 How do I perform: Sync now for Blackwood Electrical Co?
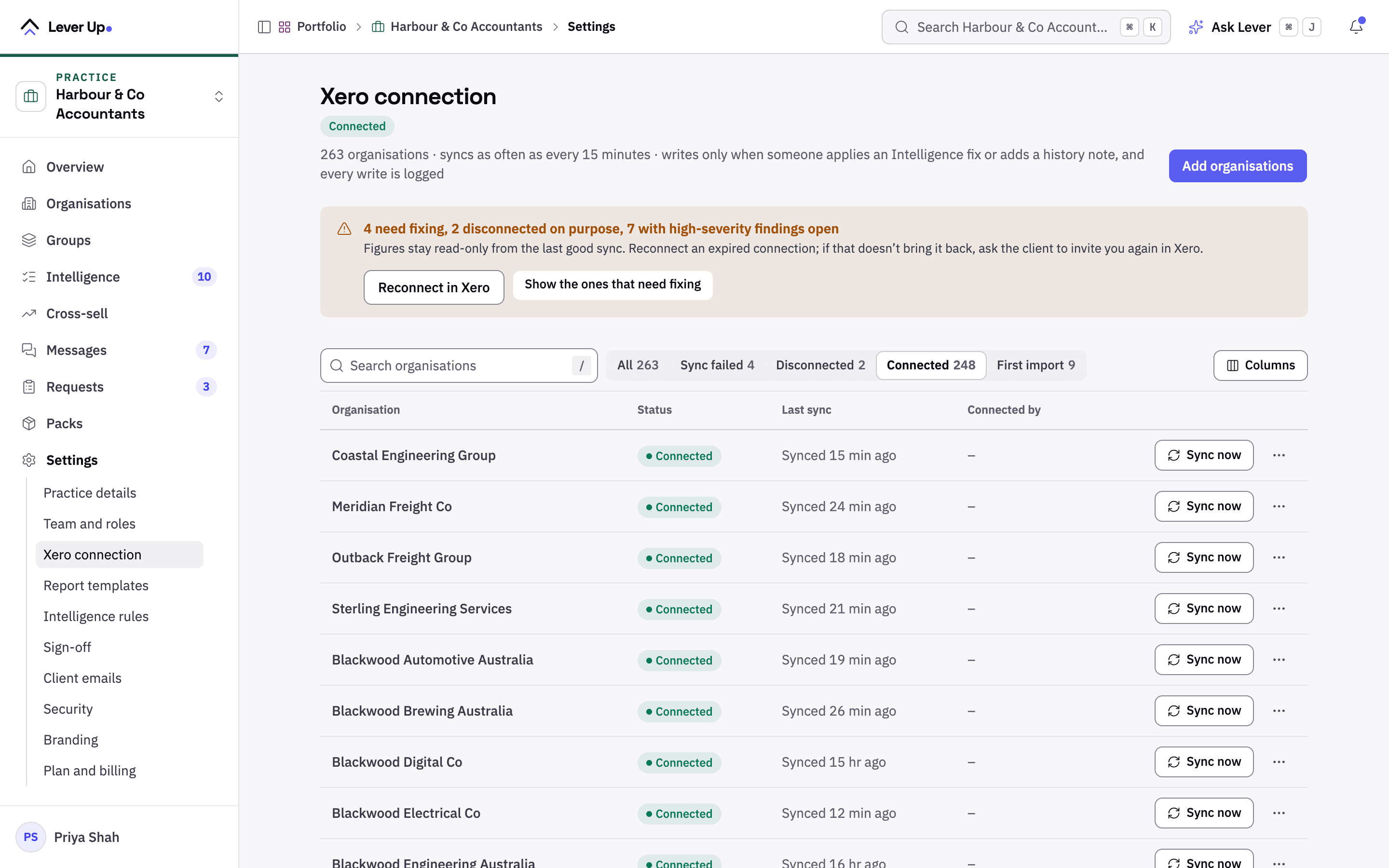pyautogui.click(x=1204, y=813)
